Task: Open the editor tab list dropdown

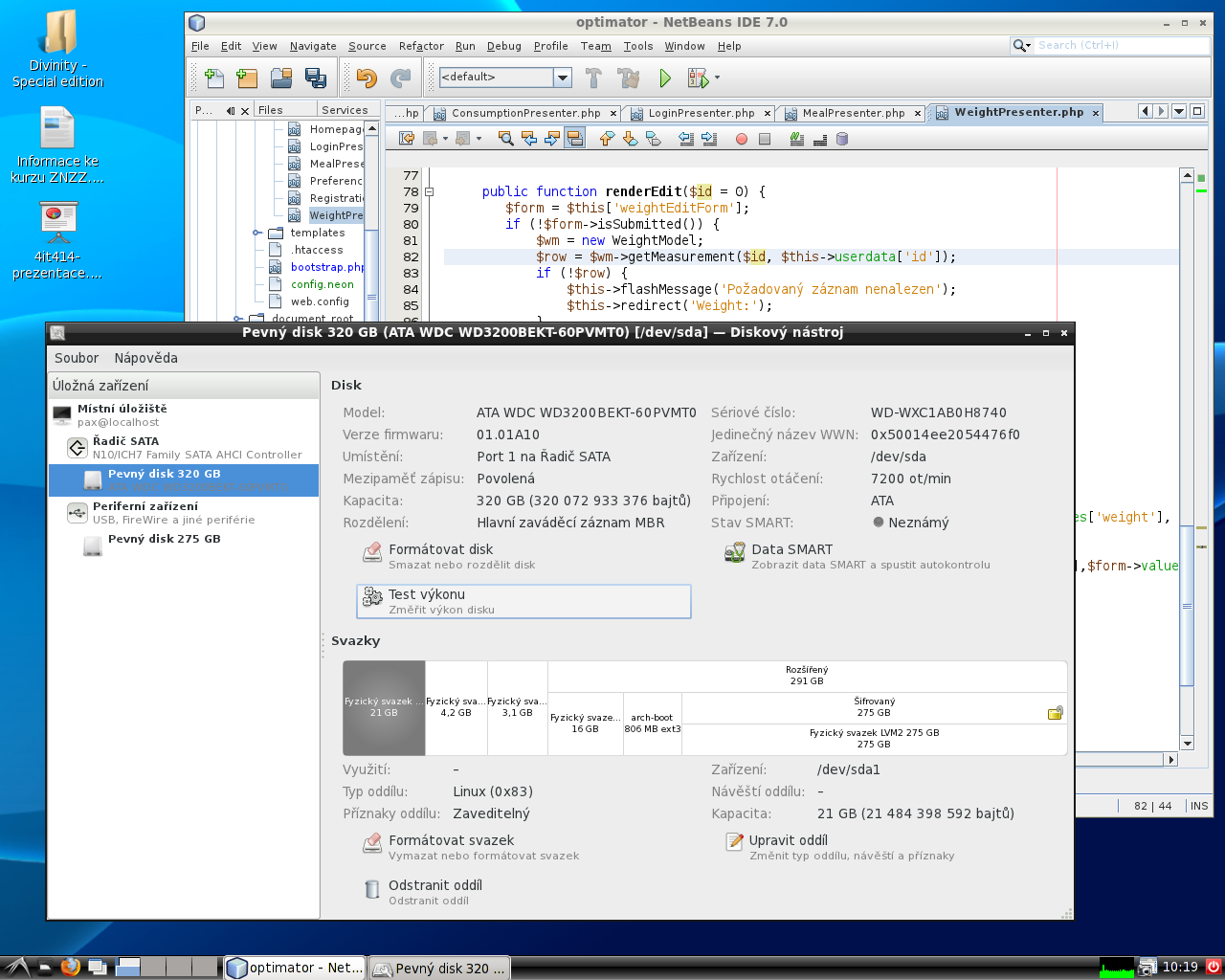Action: click(x=1179, y=111)
